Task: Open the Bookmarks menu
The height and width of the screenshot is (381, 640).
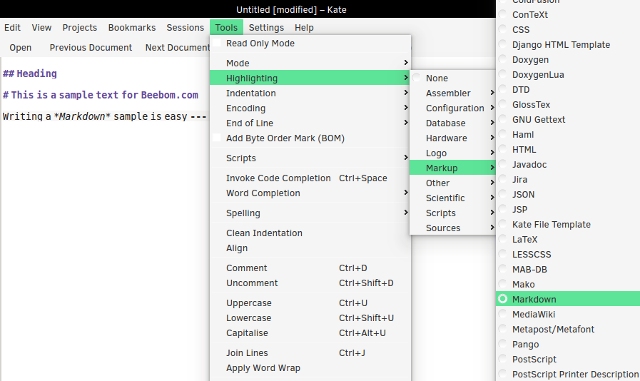Action: [x=132, y=28]
